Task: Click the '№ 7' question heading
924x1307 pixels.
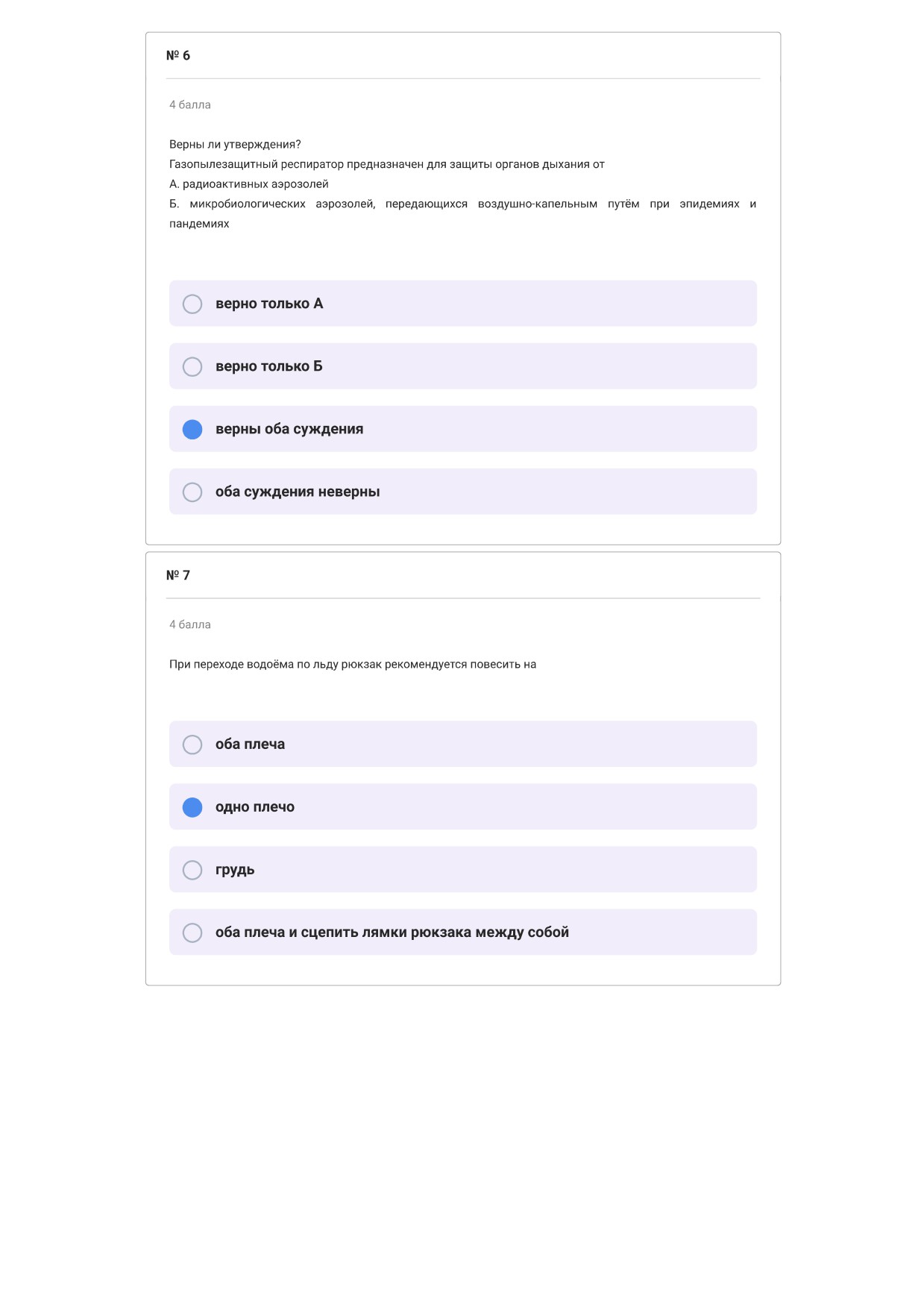Action: point(178,575)
